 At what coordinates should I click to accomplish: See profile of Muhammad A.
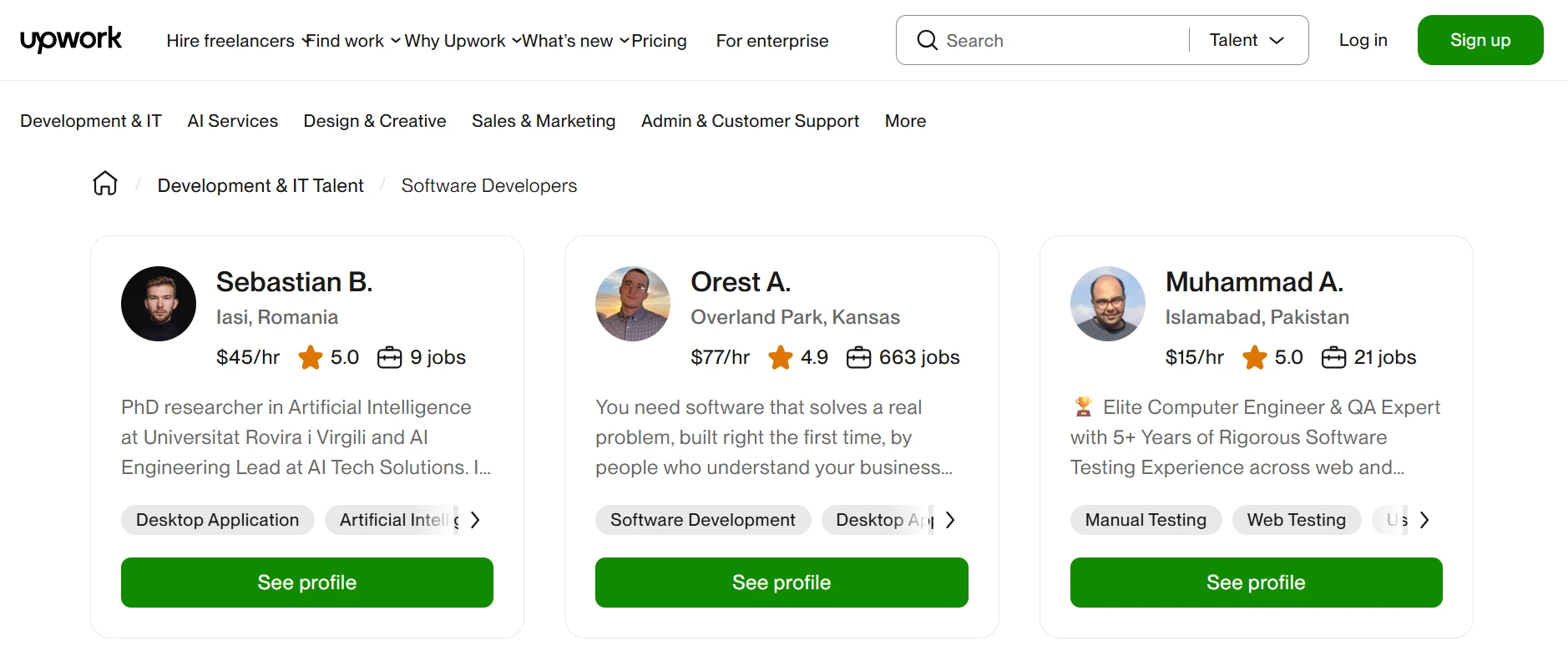click(1256, 583)
